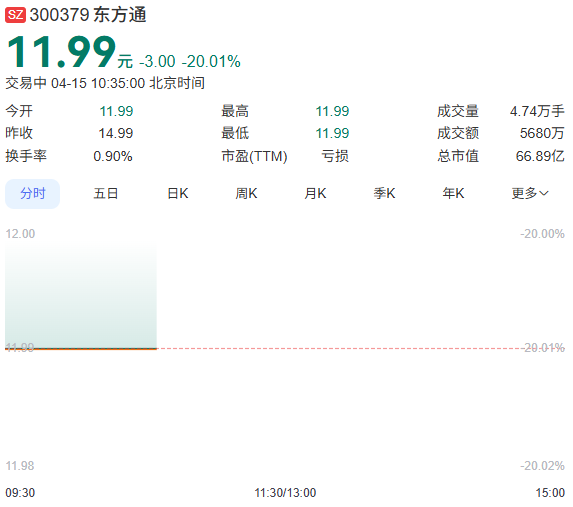Click the red SZ exchange badge

pyautogui.click(x=15, y=15)
